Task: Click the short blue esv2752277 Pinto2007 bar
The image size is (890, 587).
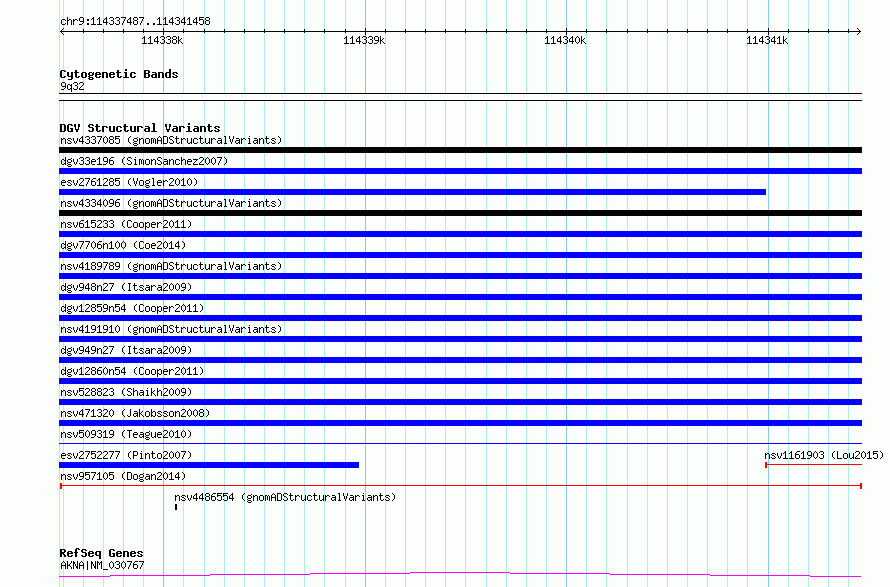Action: 209,465
